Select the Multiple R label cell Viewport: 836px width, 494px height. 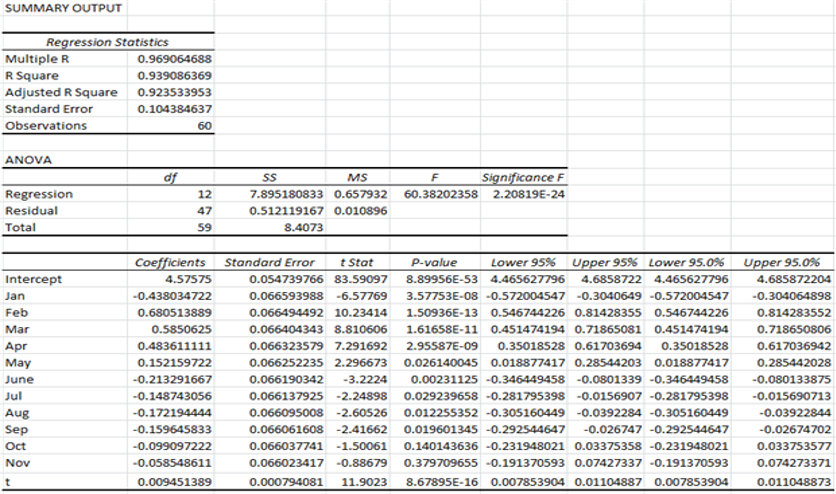[37, 59]
